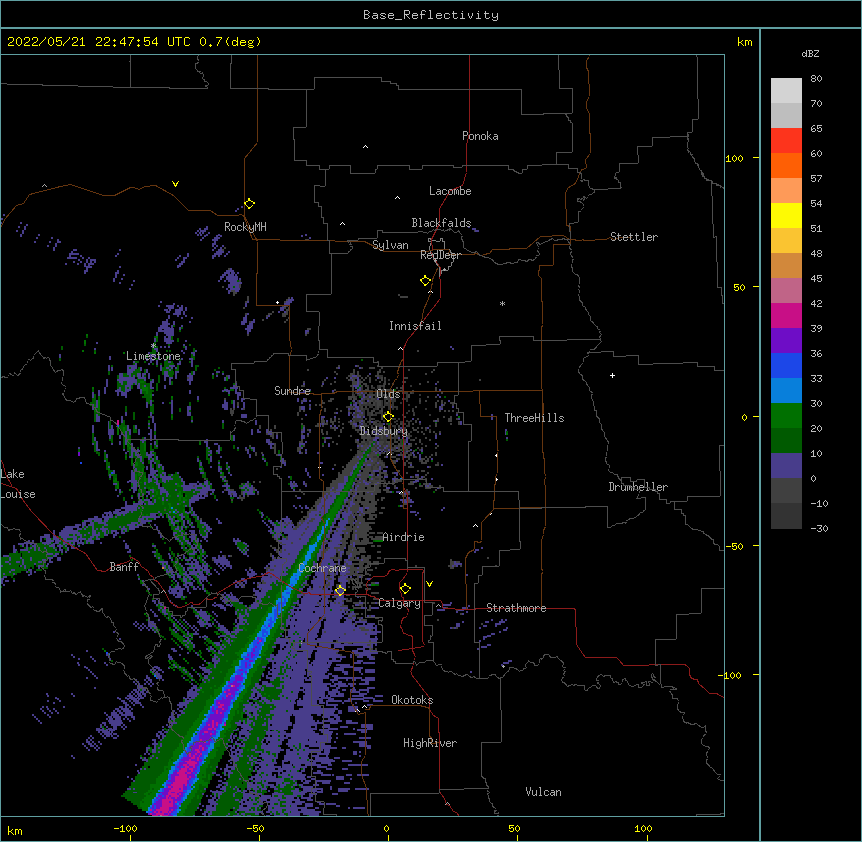This screenshot has height=842, width=862.
Task: Pick the blue 36 dBZ legend color
Action: point(786,365)
